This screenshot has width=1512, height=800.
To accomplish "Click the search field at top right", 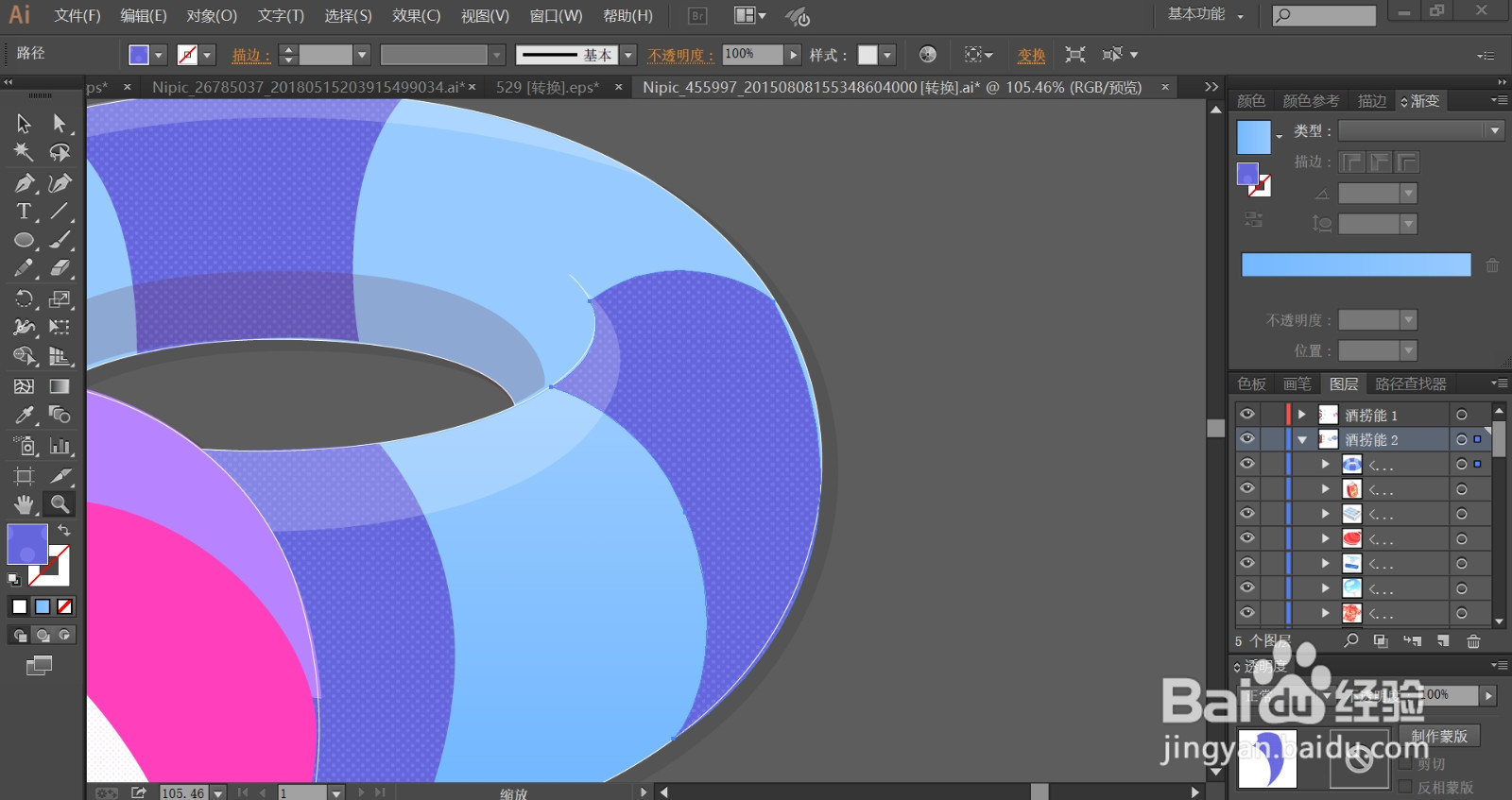I will click(x=1324, y=15).
